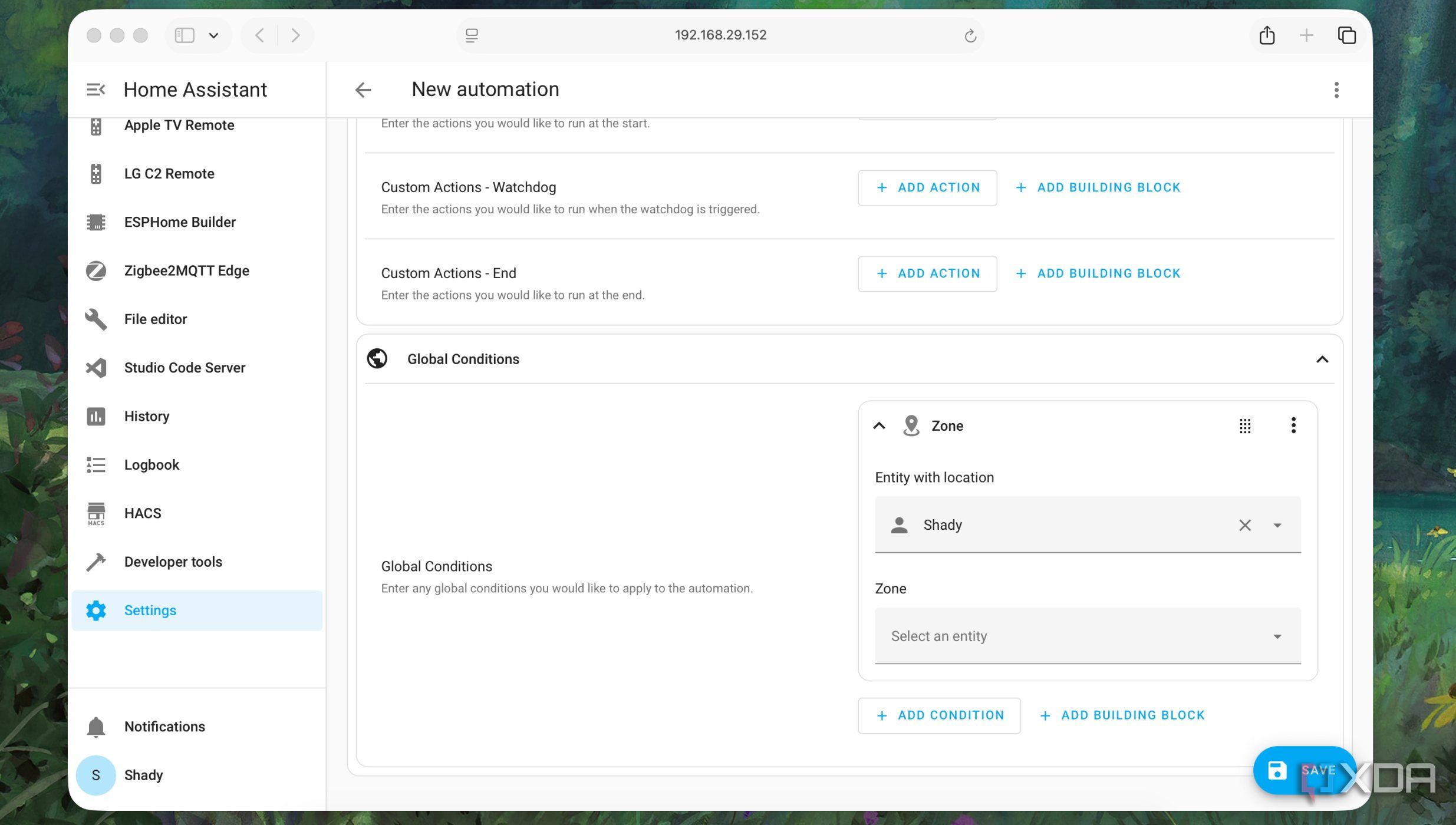This screenshot has width=1456, height=825.
Task: Open Settings from the sidebar
Action: pos(197,610)
